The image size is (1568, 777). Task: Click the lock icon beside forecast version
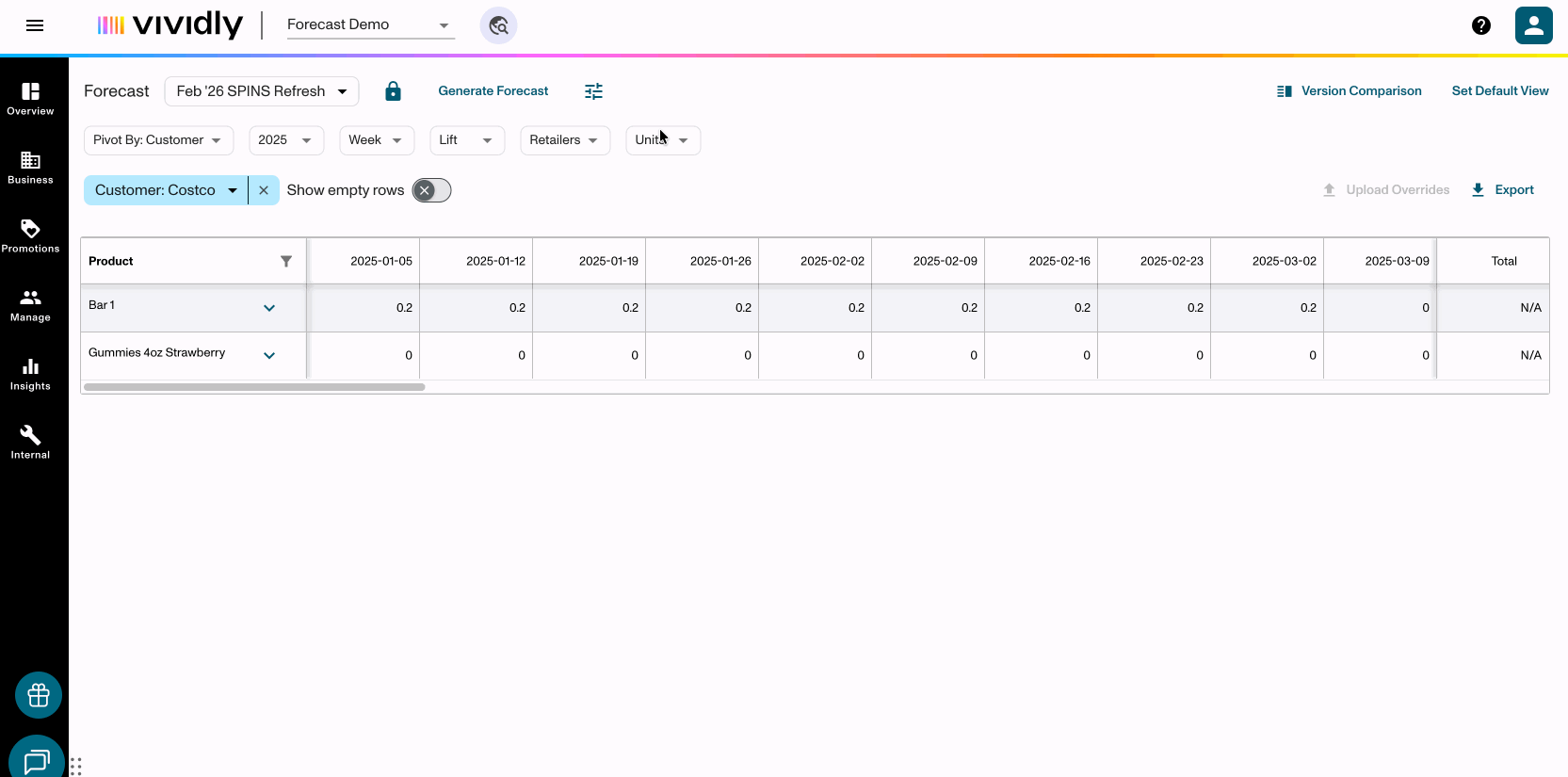click(393, 91)
